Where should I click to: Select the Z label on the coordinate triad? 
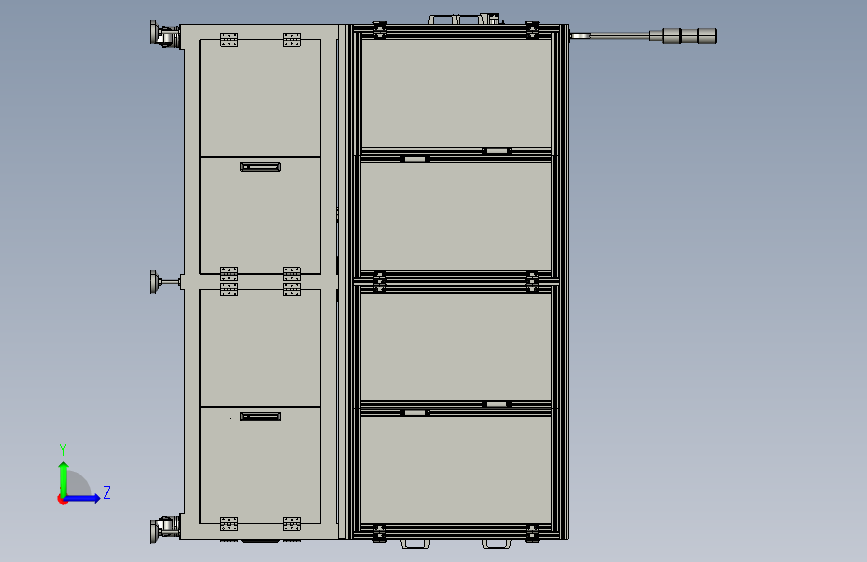[x=107, y=492]
